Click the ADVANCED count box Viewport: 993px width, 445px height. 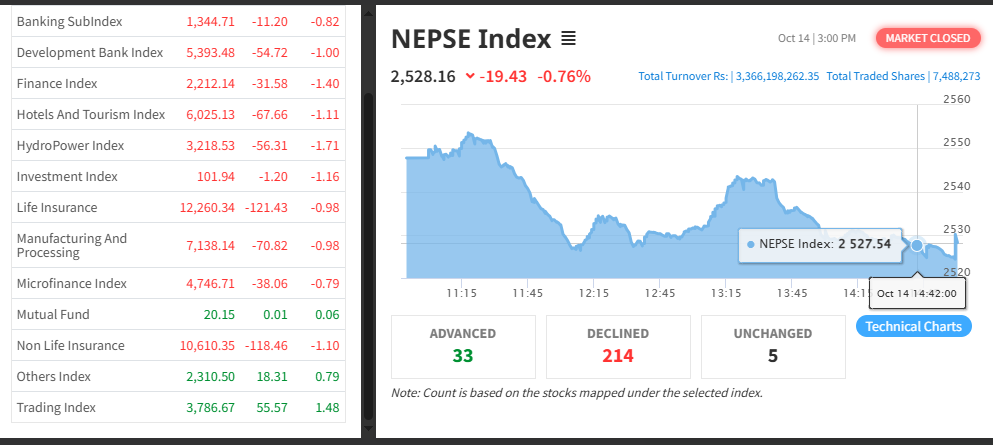click(x=462, y=346)
